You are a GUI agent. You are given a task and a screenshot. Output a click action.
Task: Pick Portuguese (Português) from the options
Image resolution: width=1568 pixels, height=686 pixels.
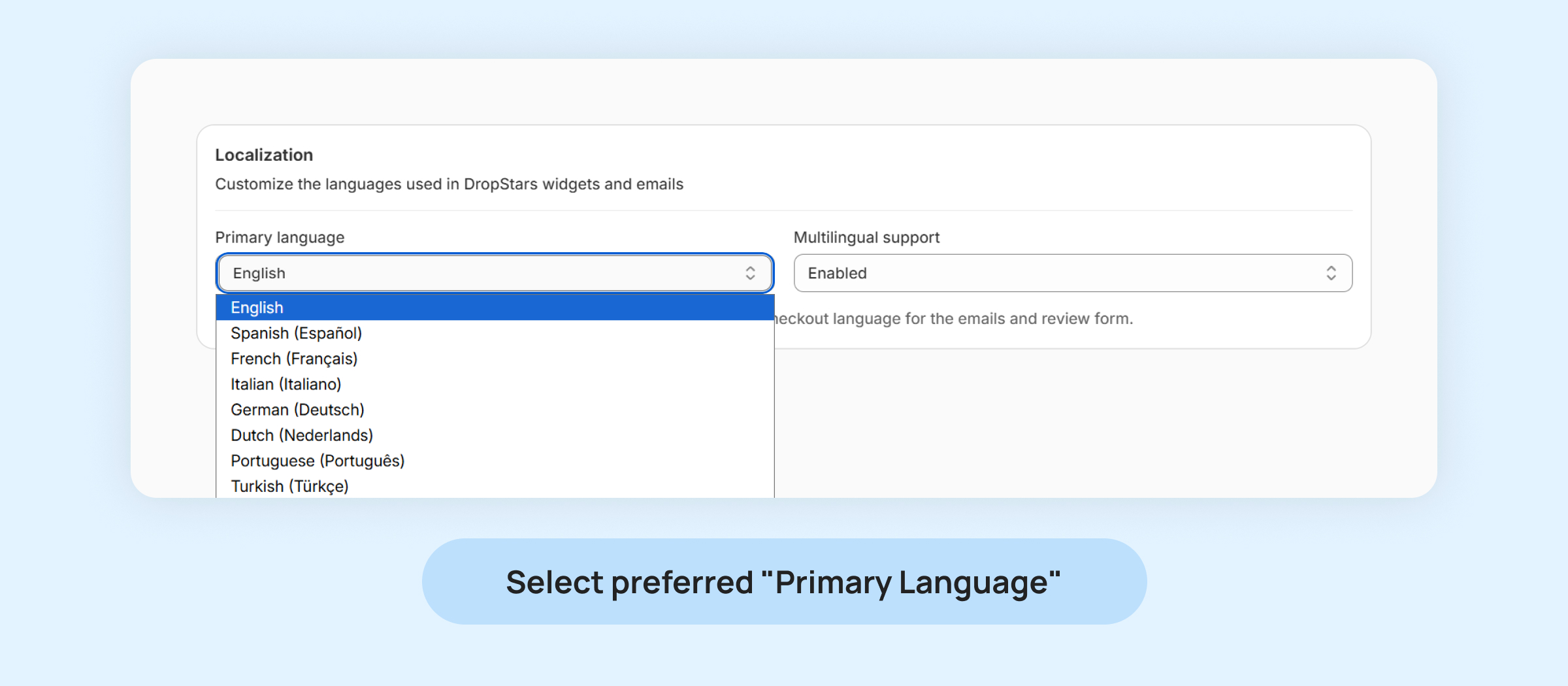(318, 461)
